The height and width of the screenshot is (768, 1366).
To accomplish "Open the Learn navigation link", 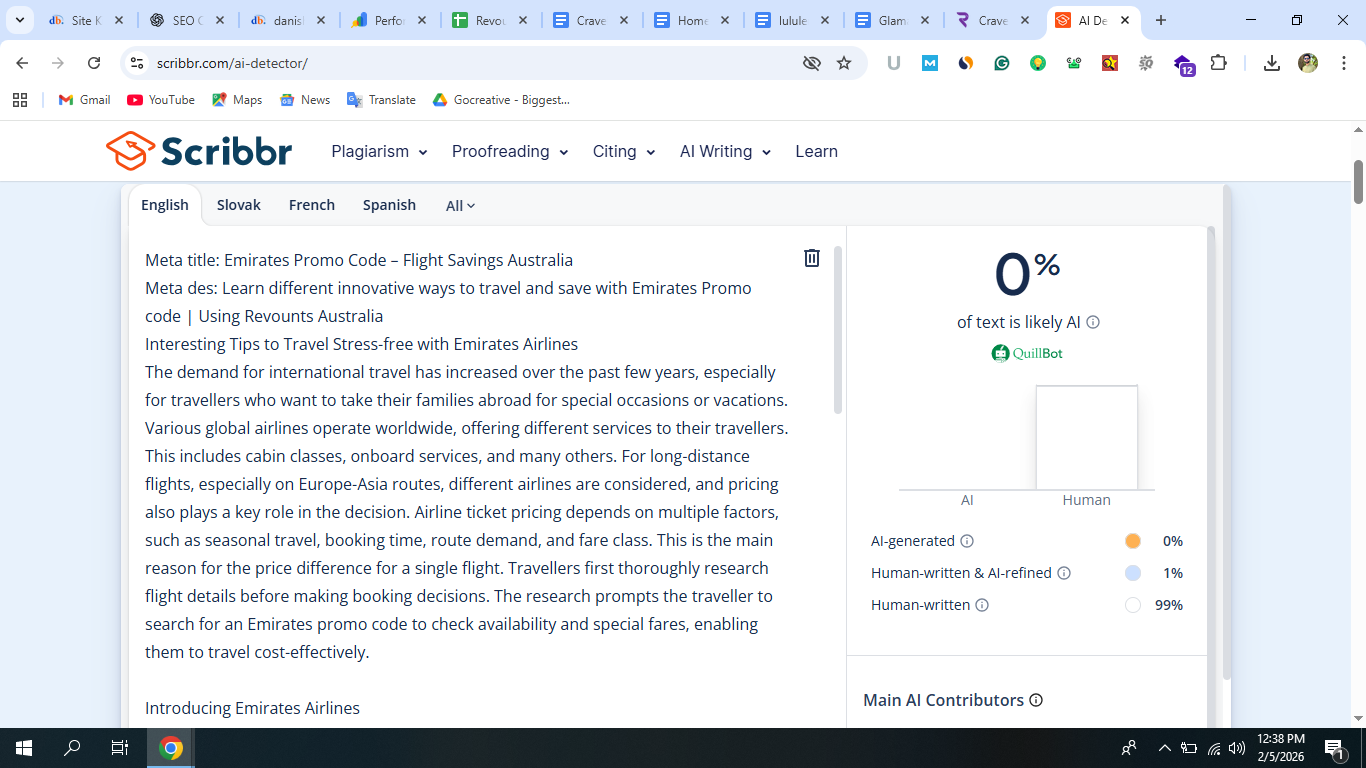I will (816, 152).
